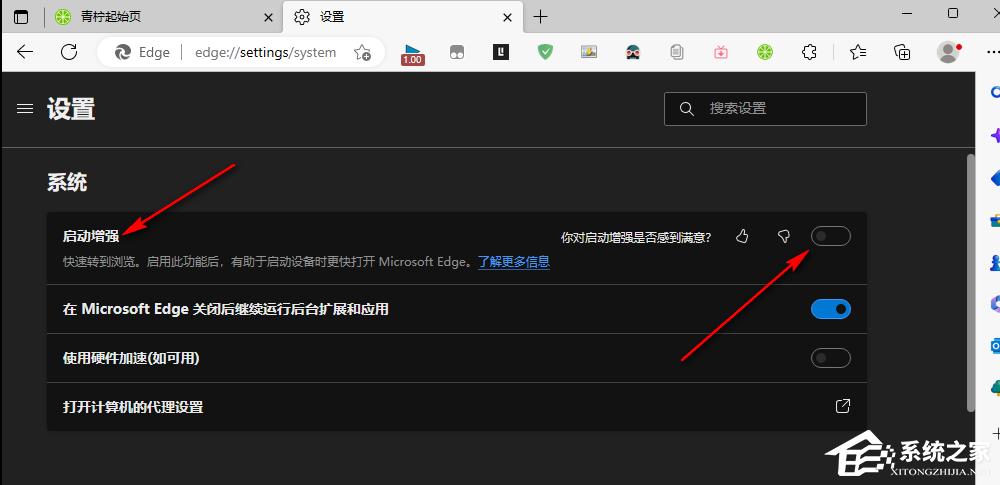
Task: Open the Collections icon
Action: pos(902,52)
